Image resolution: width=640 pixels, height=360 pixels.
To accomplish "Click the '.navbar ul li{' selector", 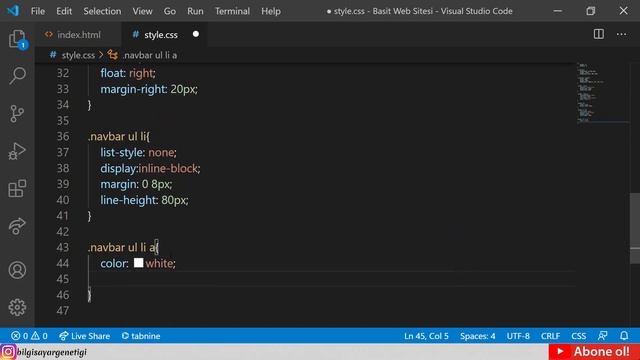I will tap(119, 136).
